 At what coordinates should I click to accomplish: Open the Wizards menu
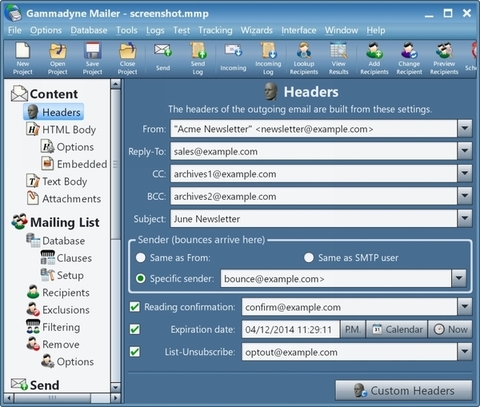coord(257,30)
